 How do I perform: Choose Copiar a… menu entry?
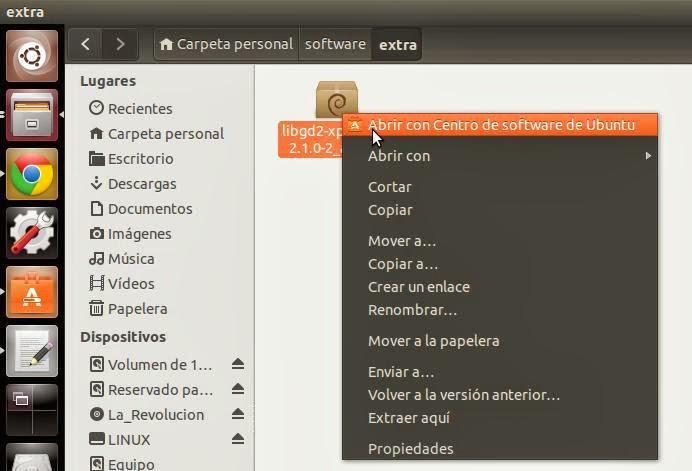point(500,264)
